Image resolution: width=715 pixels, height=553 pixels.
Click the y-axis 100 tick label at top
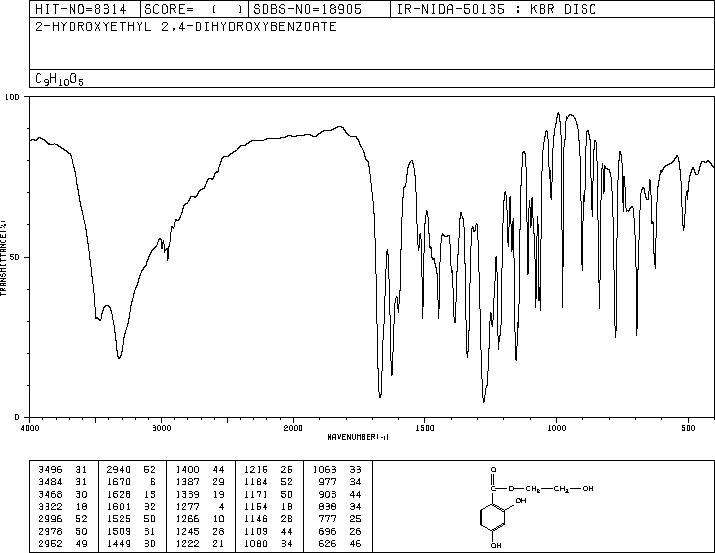click(12, 97)
